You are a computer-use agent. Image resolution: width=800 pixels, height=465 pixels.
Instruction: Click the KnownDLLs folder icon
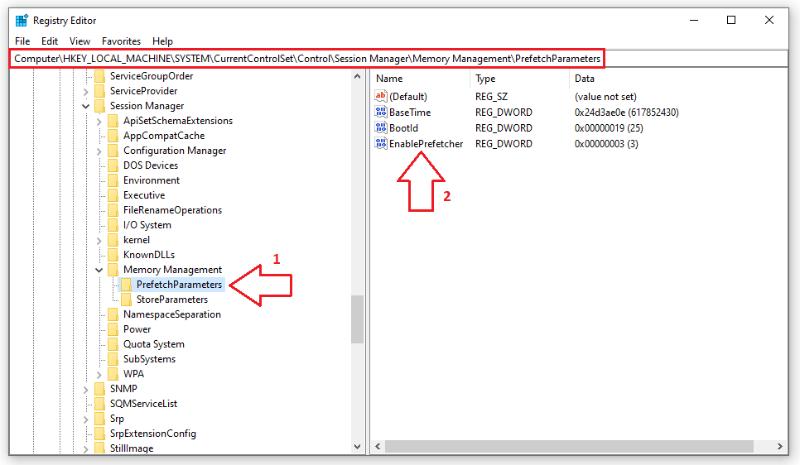[113, 254]
